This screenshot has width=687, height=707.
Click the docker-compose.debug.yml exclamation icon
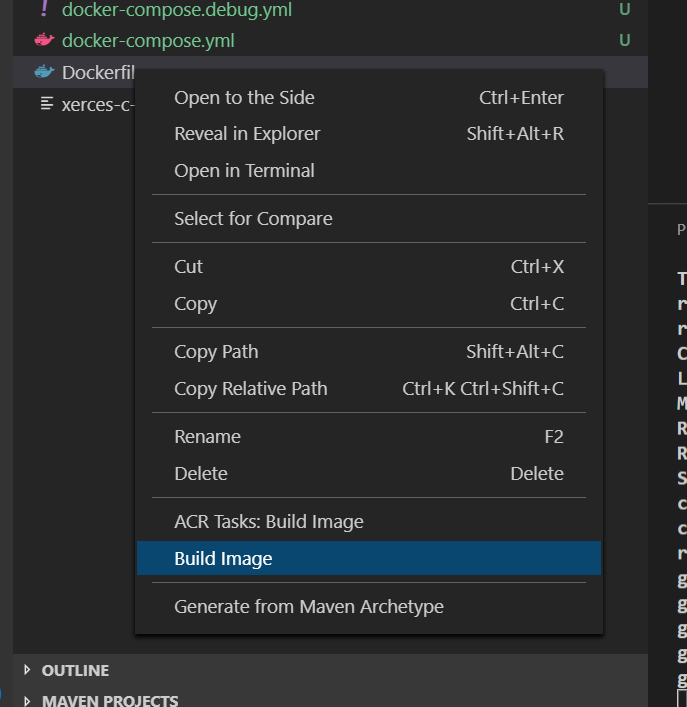[43, 10]
